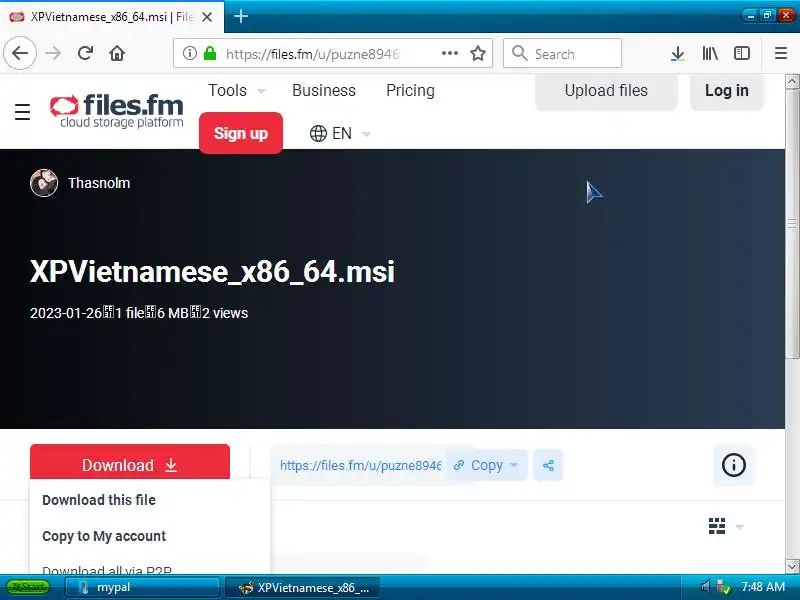Go back with the browser back arrow
The width and height of the screenshot is (800, 600).
tap(20, 53)
